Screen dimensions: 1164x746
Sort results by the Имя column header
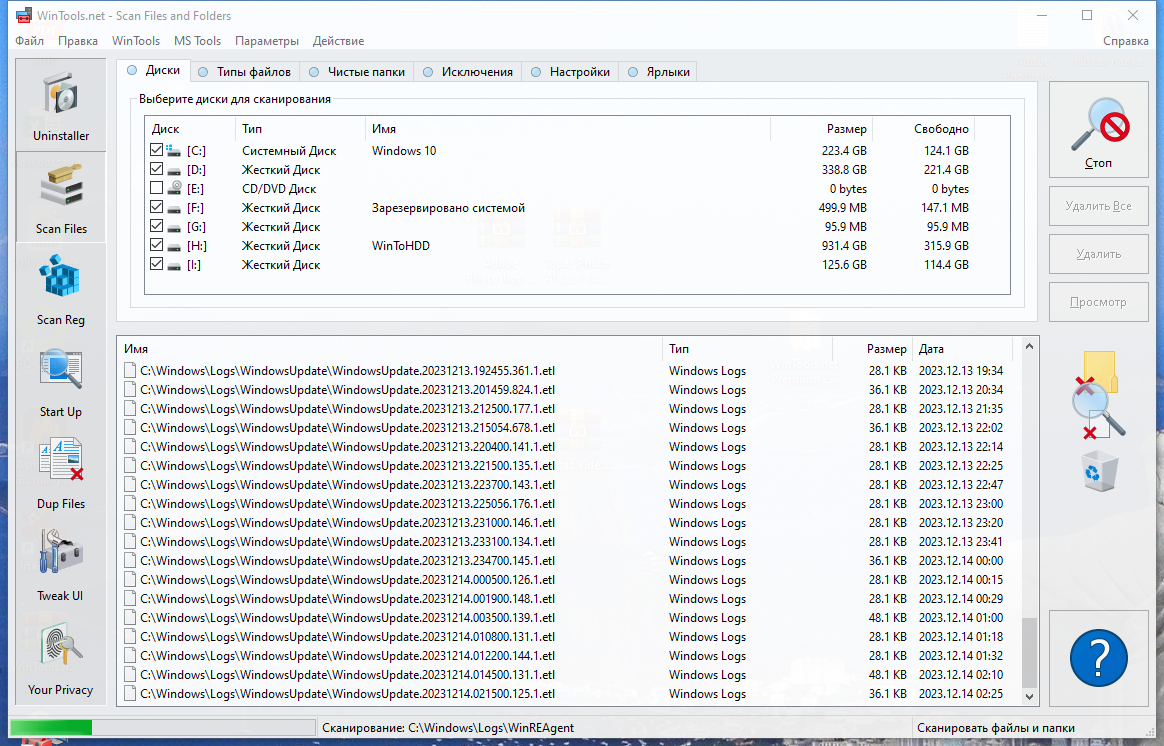point(390,349)
